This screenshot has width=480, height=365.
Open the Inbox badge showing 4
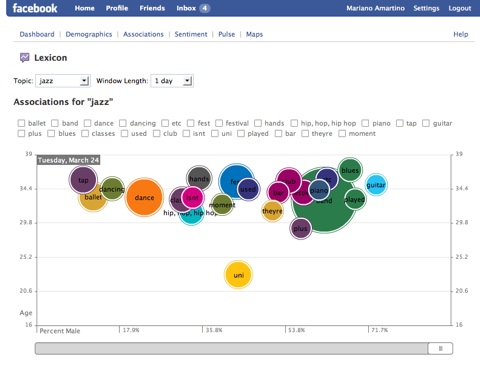[205, 8]
